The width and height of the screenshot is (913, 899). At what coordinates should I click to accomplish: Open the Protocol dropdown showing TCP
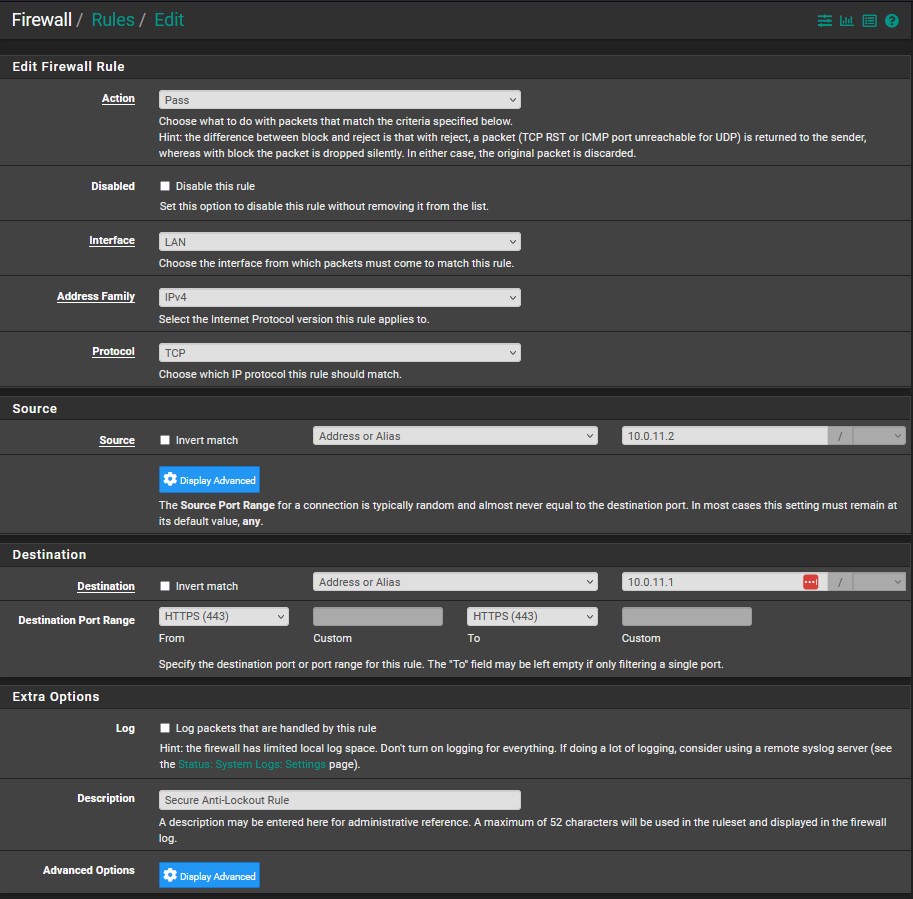pyautogui.click(x=339, y=352)
